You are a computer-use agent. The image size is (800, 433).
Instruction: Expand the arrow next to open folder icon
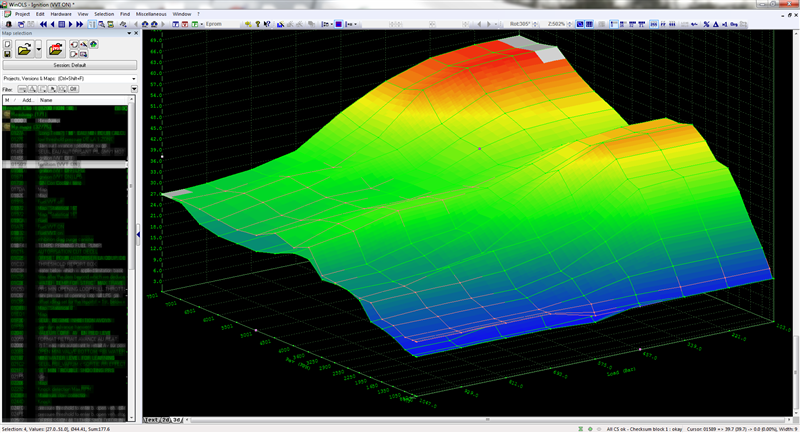[38, 48]
